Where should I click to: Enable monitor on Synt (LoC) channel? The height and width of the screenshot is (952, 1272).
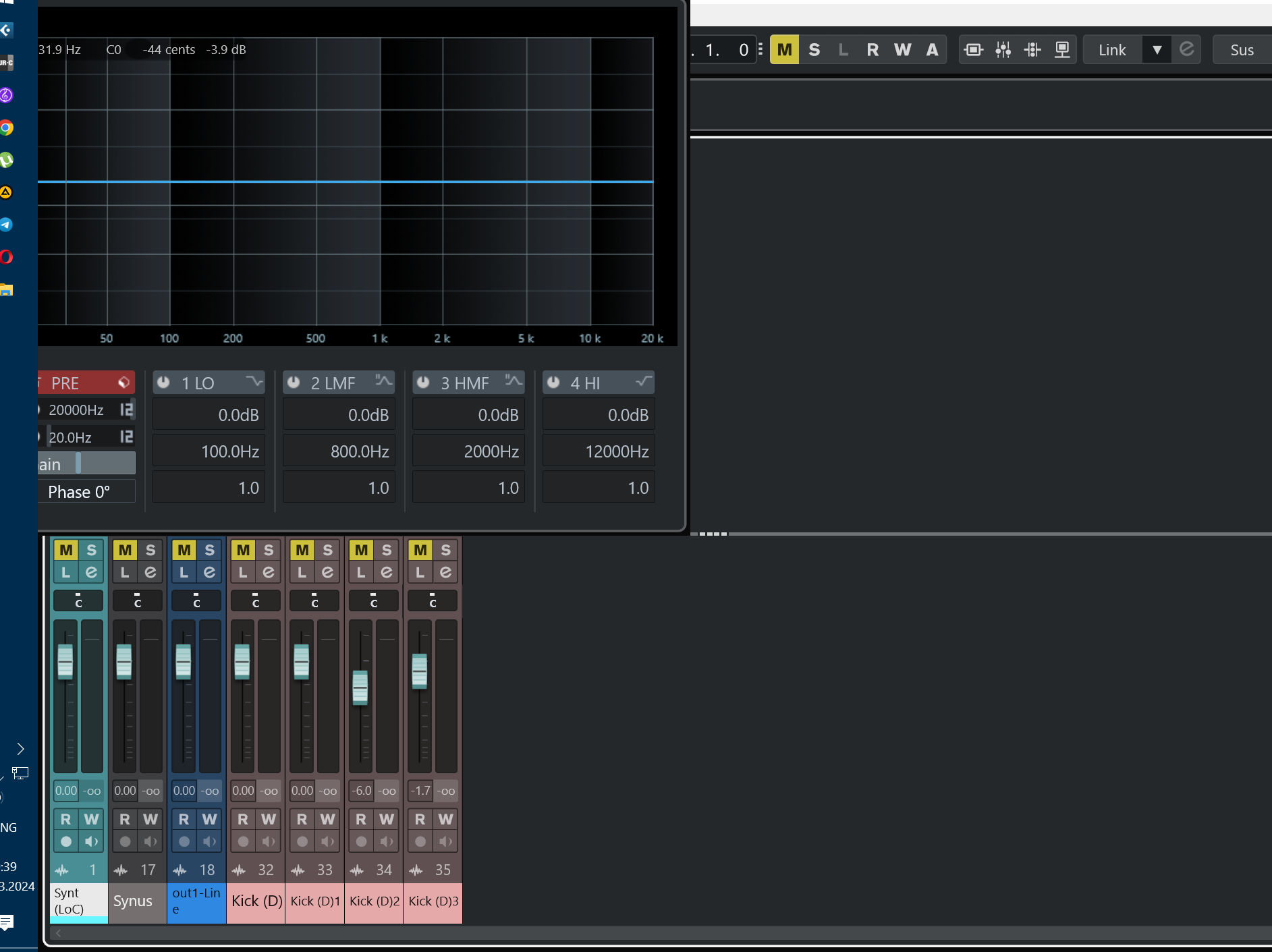click(92, 841)
